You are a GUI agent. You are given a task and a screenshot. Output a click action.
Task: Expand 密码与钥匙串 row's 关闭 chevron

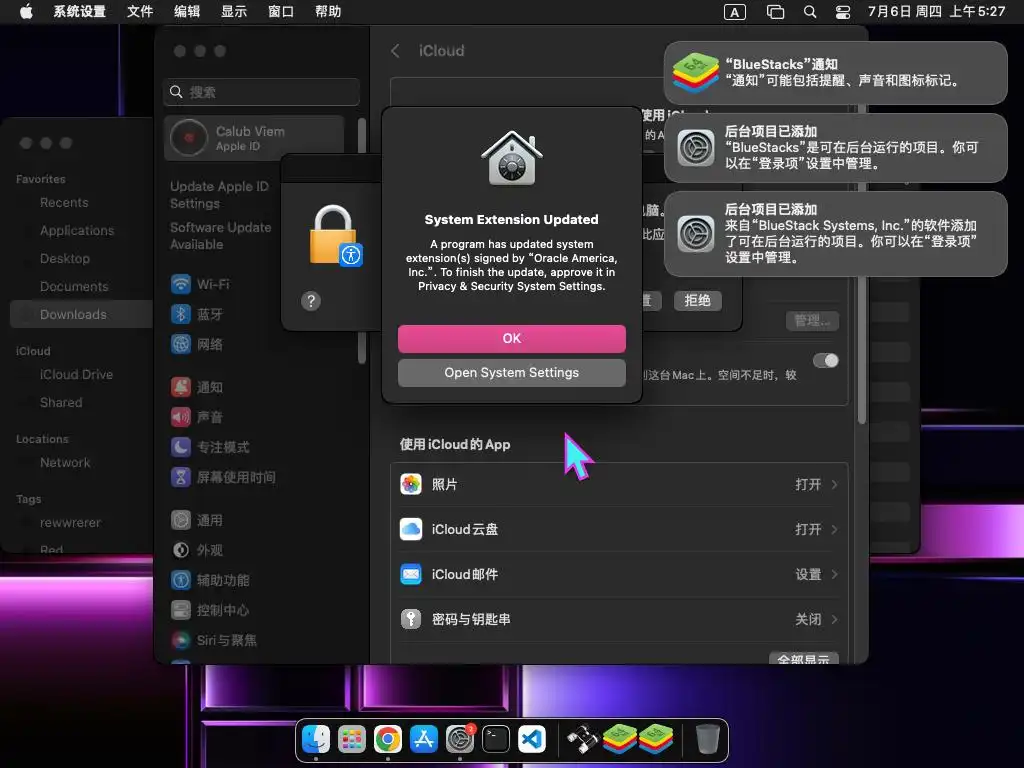click(835, 619)
